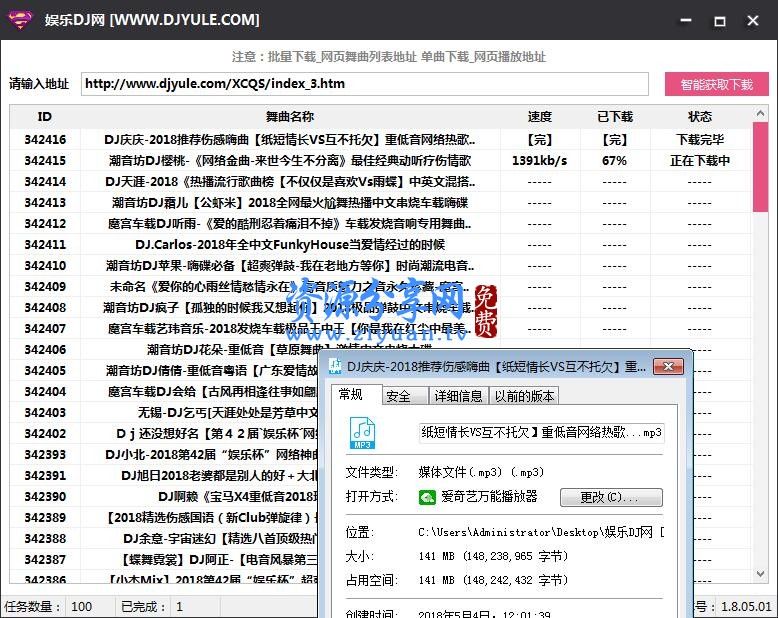778x618 pixels.
Task: Click the 正在下载中 status cell
Action: 700,161
